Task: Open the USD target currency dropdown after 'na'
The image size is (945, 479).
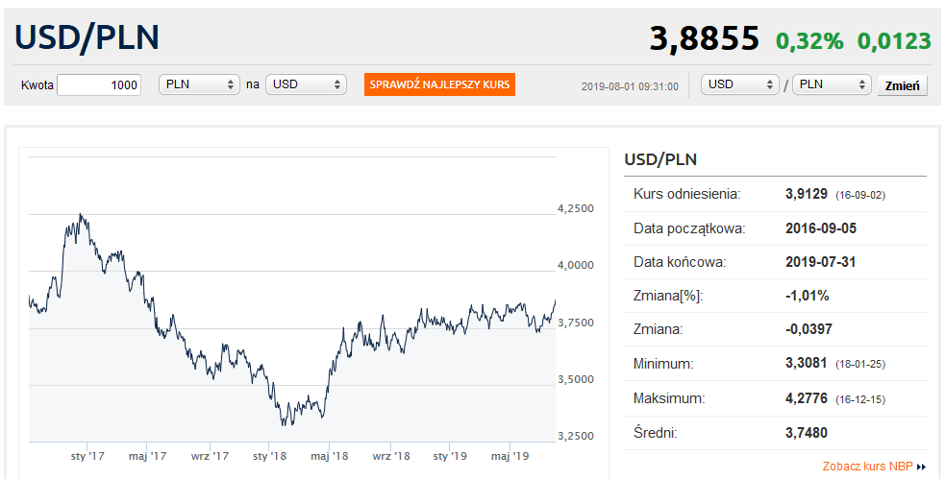Action: 306,84
